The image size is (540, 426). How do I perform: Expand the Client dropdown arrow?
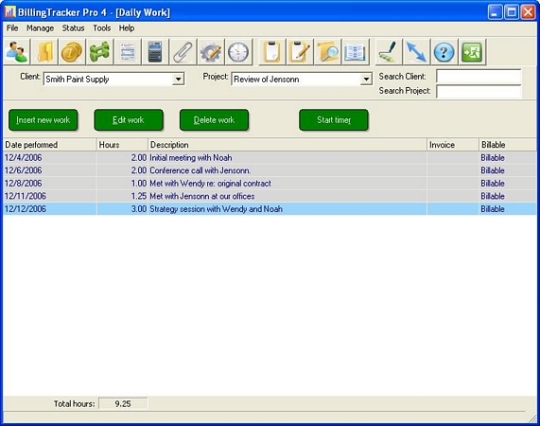click(178, 79)
